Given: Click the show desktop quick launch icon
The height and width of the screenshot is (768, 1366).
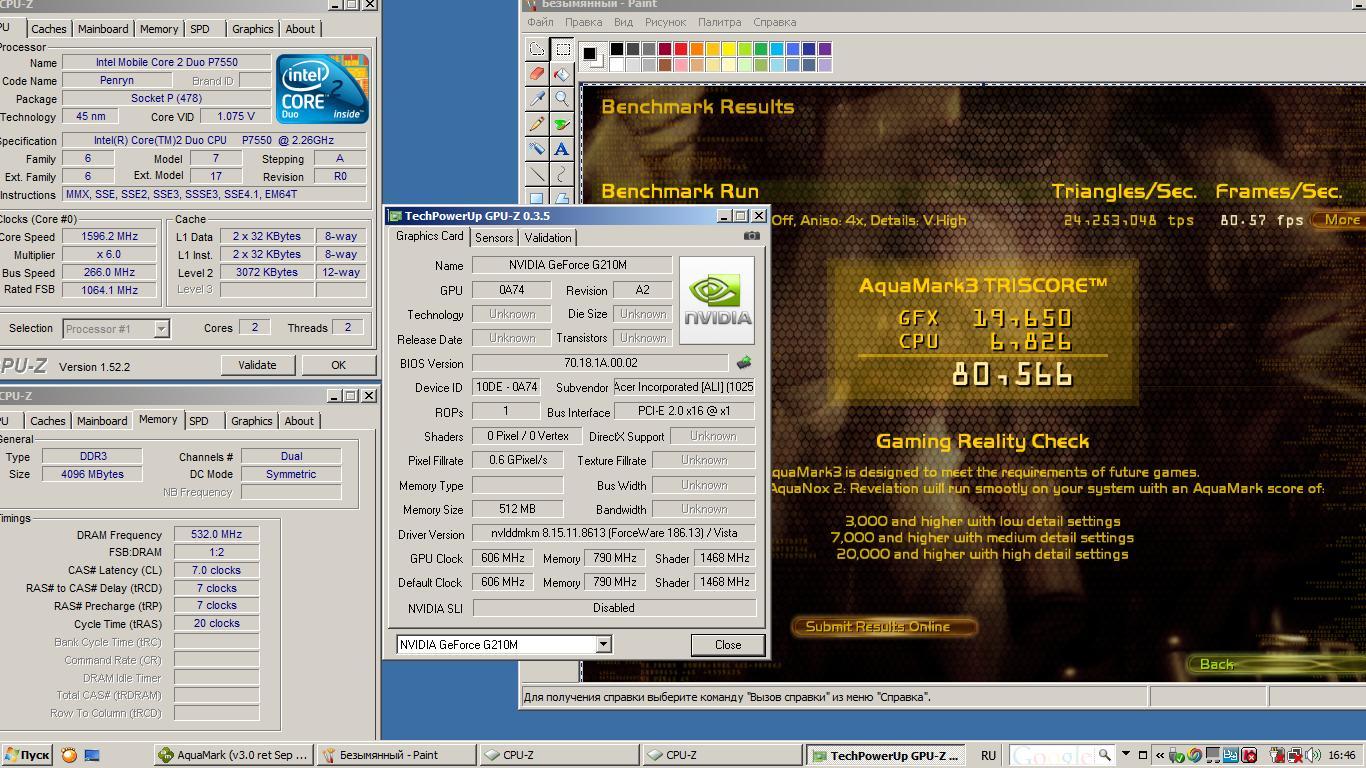Looking at the screenshot, I should 92,755.
